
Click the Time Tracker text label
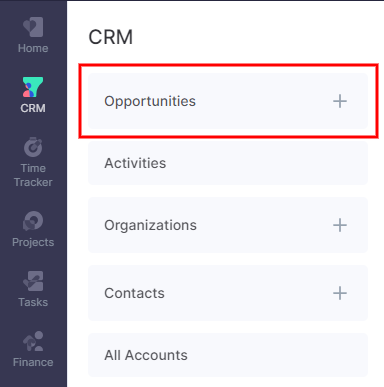click(x=33, y=175)
